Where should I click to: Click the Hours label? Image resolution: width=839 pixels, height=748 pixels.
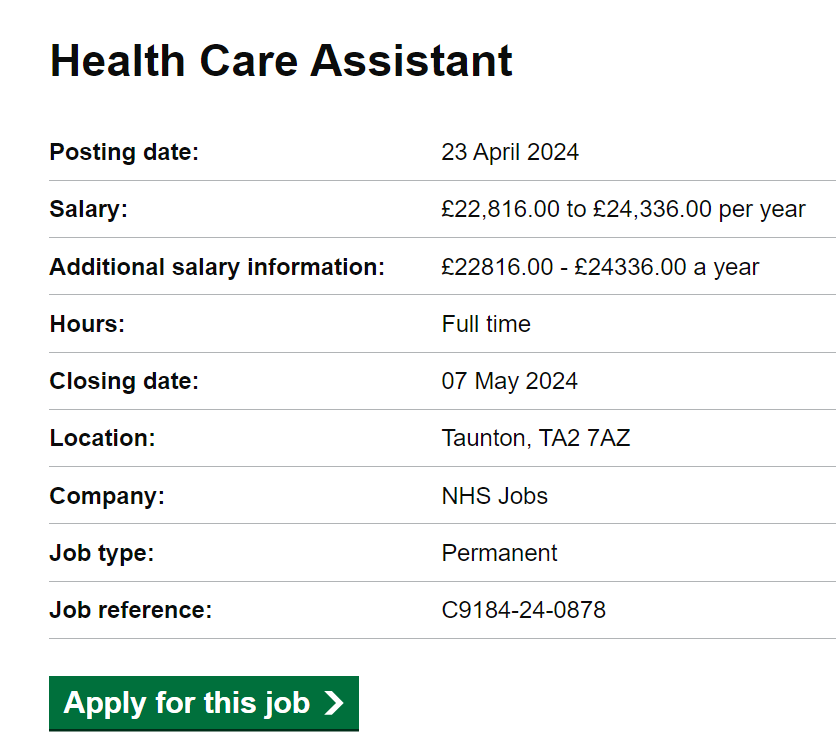(87, 324)
